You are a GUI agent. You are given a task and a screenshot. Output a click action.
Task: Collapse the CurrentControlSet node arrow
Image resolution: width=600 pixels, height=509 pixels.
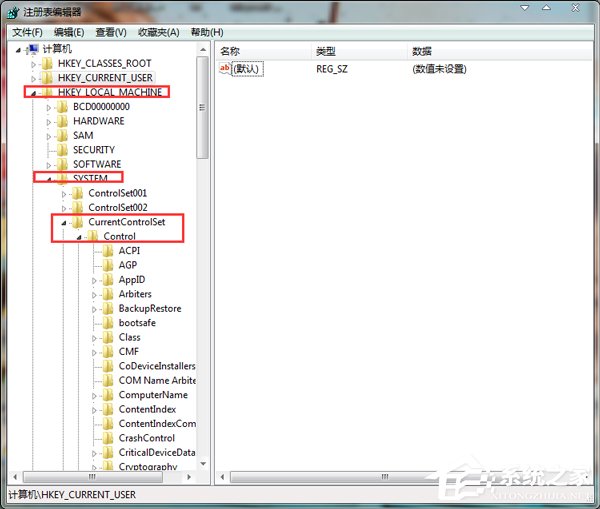64,223
